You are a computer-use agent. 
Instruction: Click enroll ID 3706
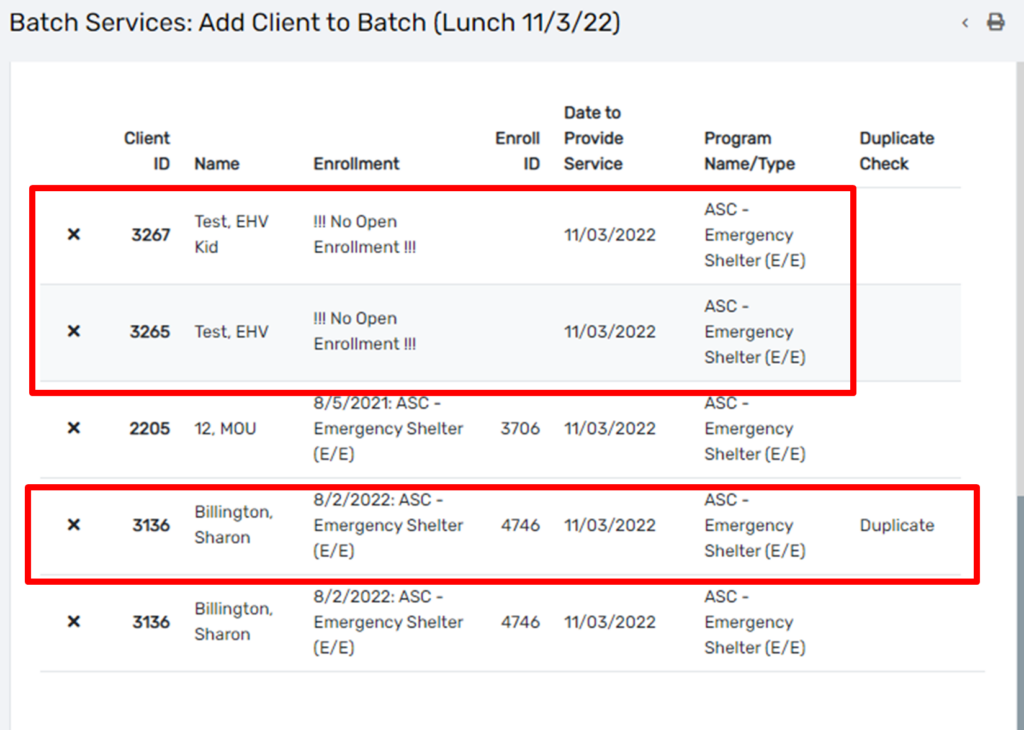pos(520,428)
